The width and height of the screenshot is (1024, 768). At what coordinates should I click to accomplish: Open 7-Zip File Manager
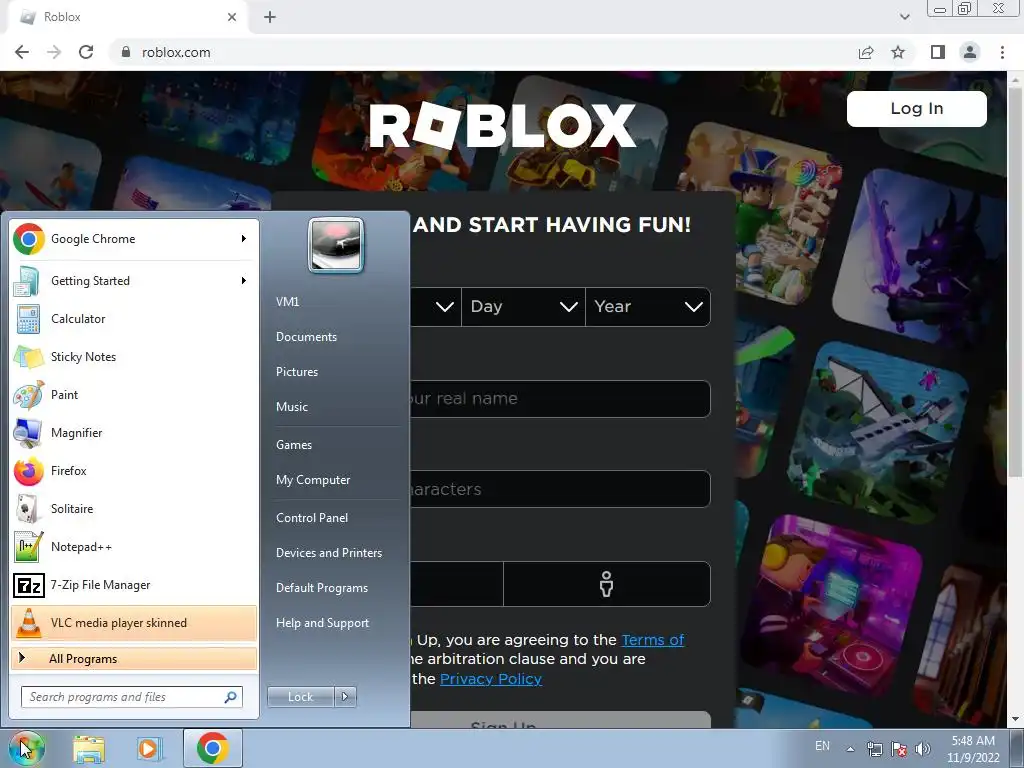(134, 584)
